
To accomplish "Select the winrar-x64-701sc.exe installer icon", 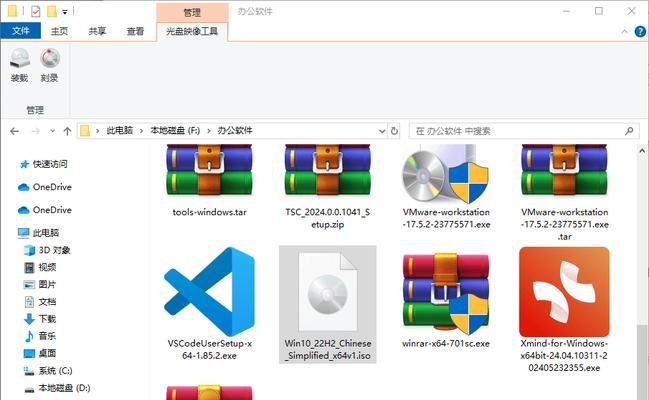I will [x=446, y=293].
